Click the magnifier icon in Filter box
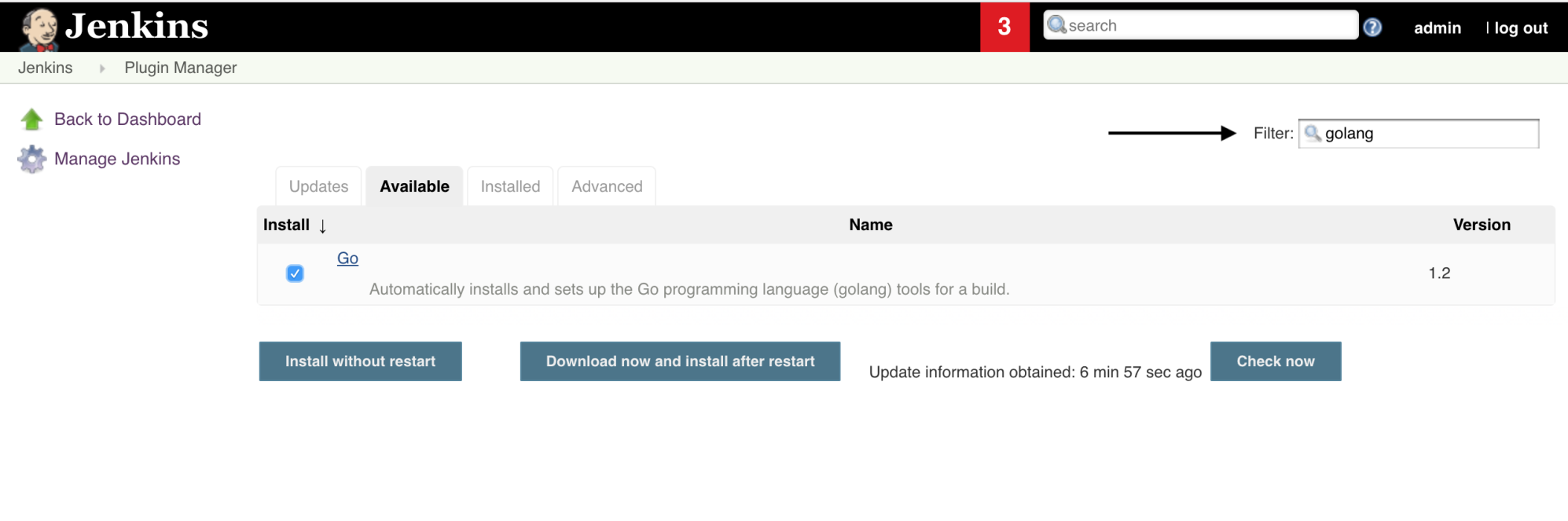The height and width of the screenshot is (521, 1568). point(1313,133)
